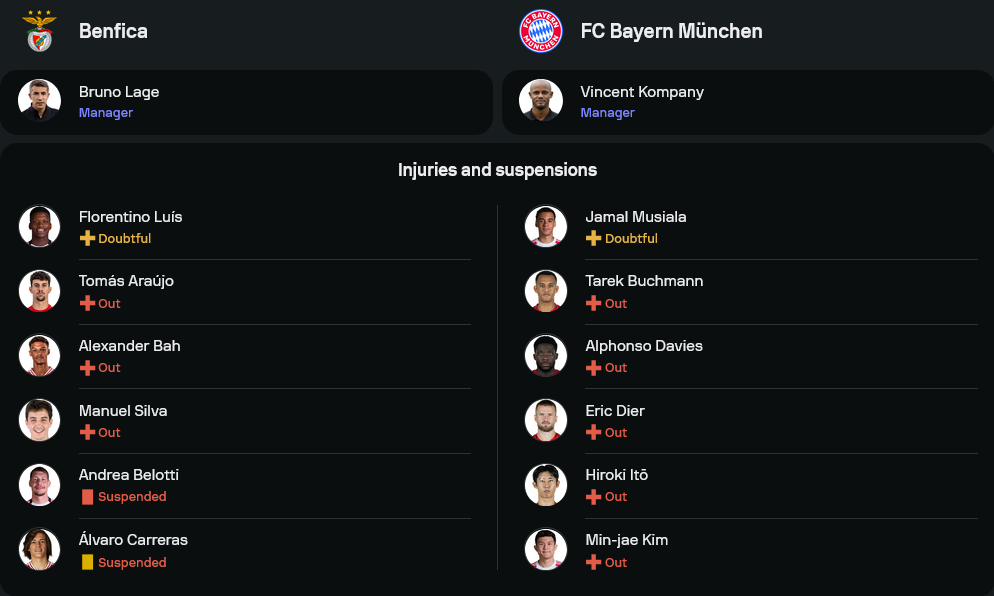Open the FC Bayern München team link
This screenshot has height=596, width=994.
(671, 31)
